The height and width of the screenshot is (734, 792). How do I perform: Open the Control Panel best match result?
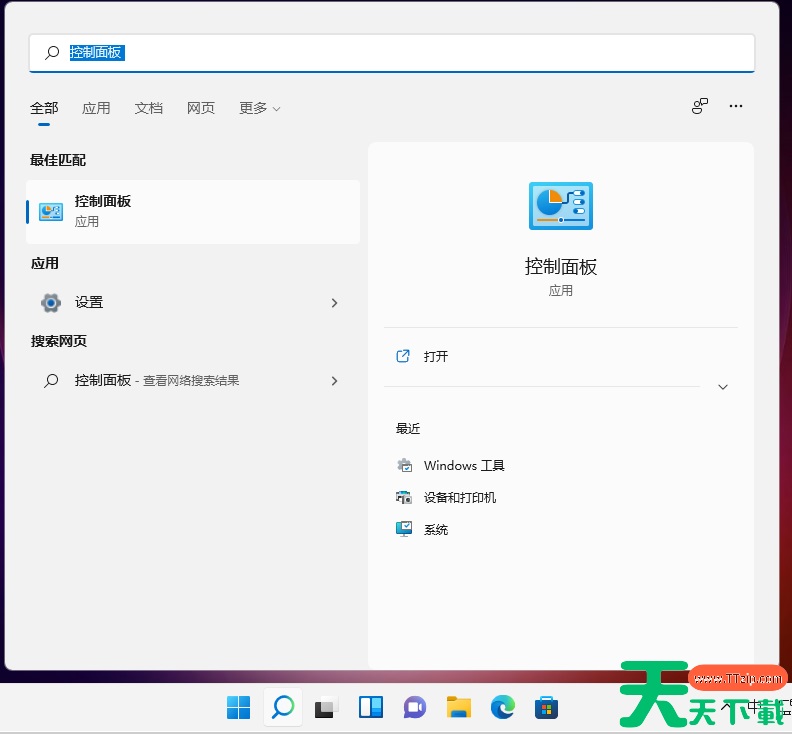192,211
